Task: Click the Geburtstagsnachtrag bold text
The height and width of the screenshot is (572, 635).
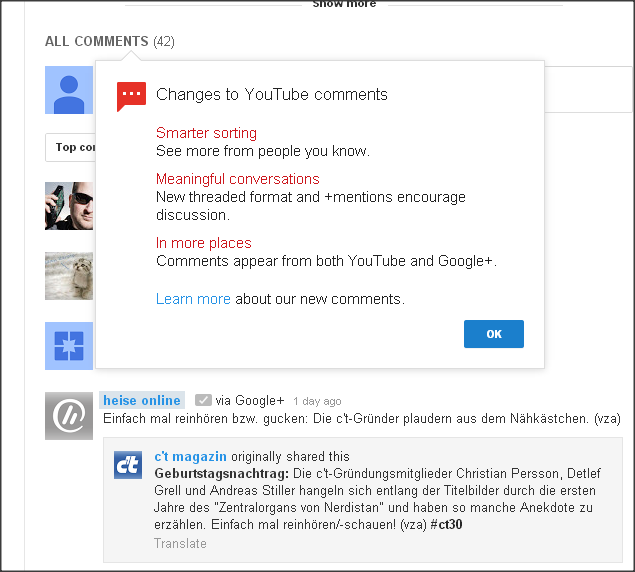Action: [222, 474]
